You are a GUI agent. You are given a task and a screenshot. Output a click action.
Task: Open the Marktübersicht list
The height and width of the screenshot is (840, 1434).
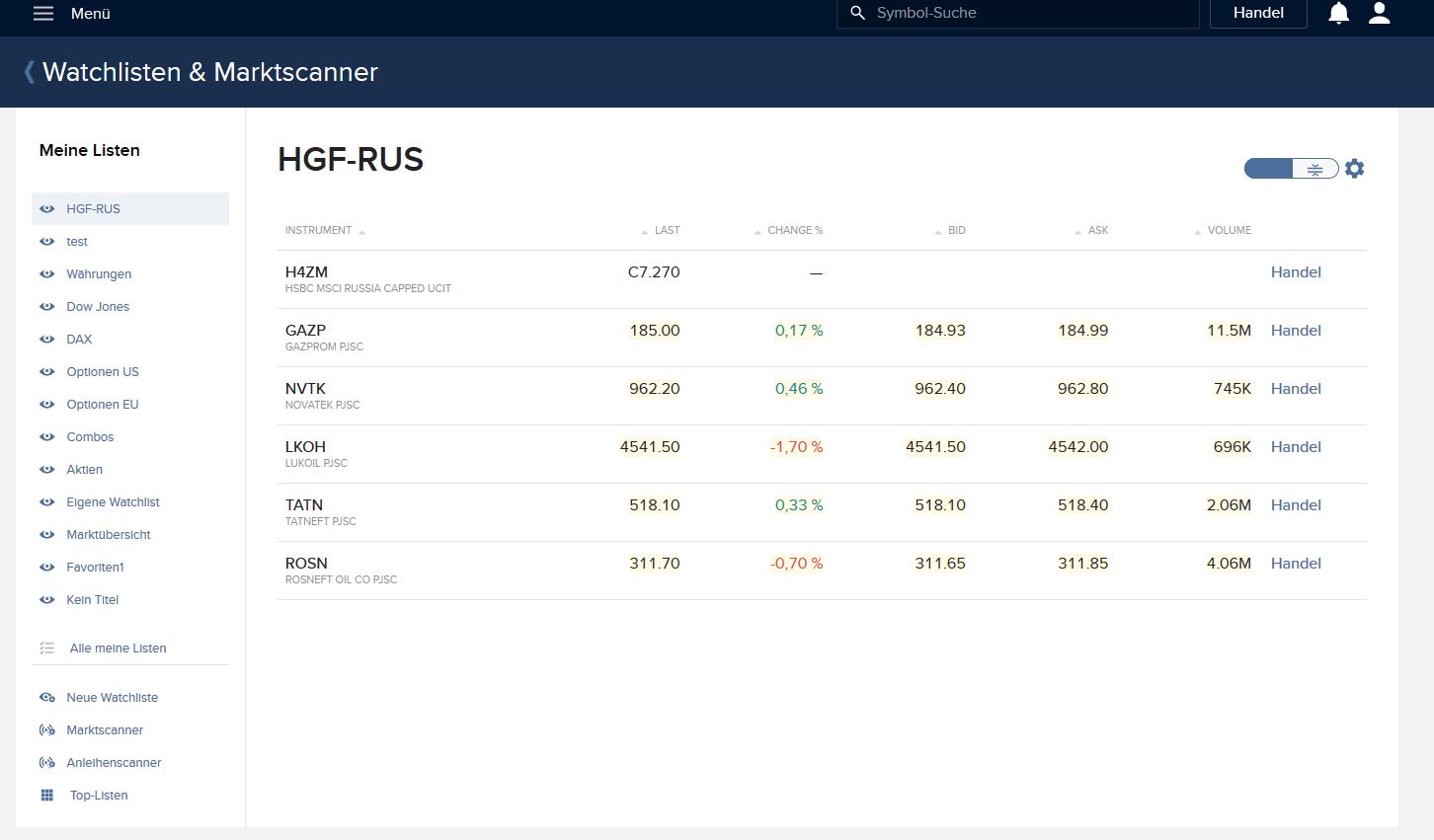point(109,535)
